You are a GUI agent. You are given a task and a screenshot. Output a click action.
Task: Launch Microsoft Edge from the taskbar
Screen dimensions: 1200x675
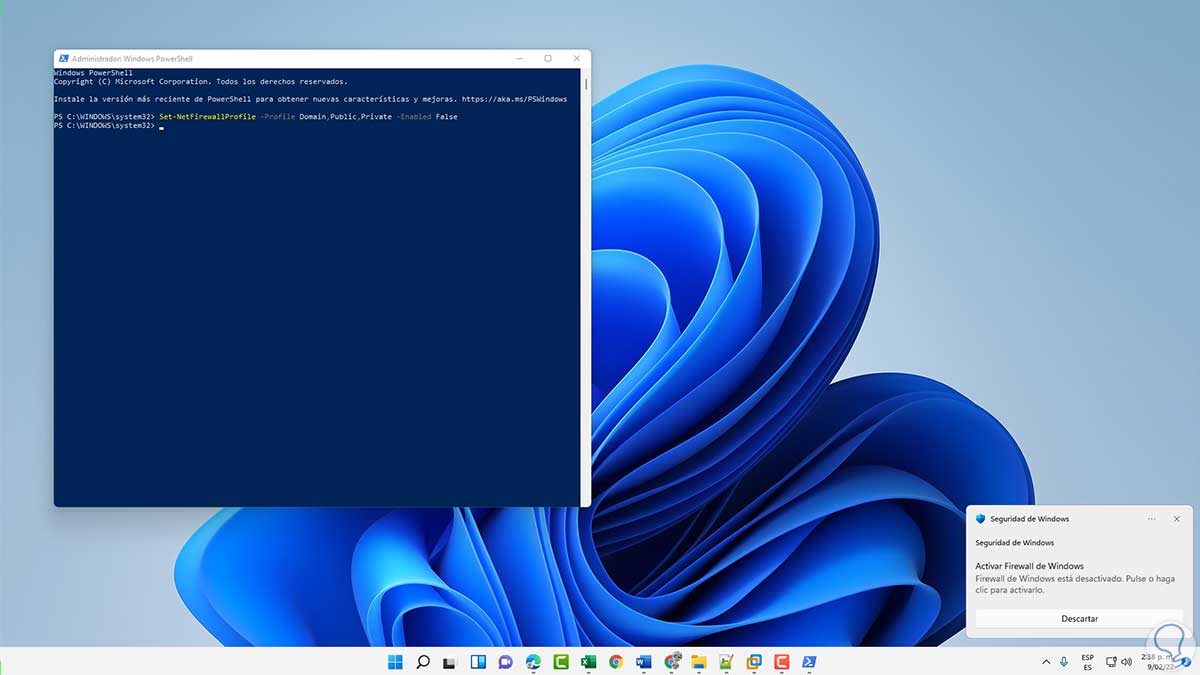[x=533, y=662]
